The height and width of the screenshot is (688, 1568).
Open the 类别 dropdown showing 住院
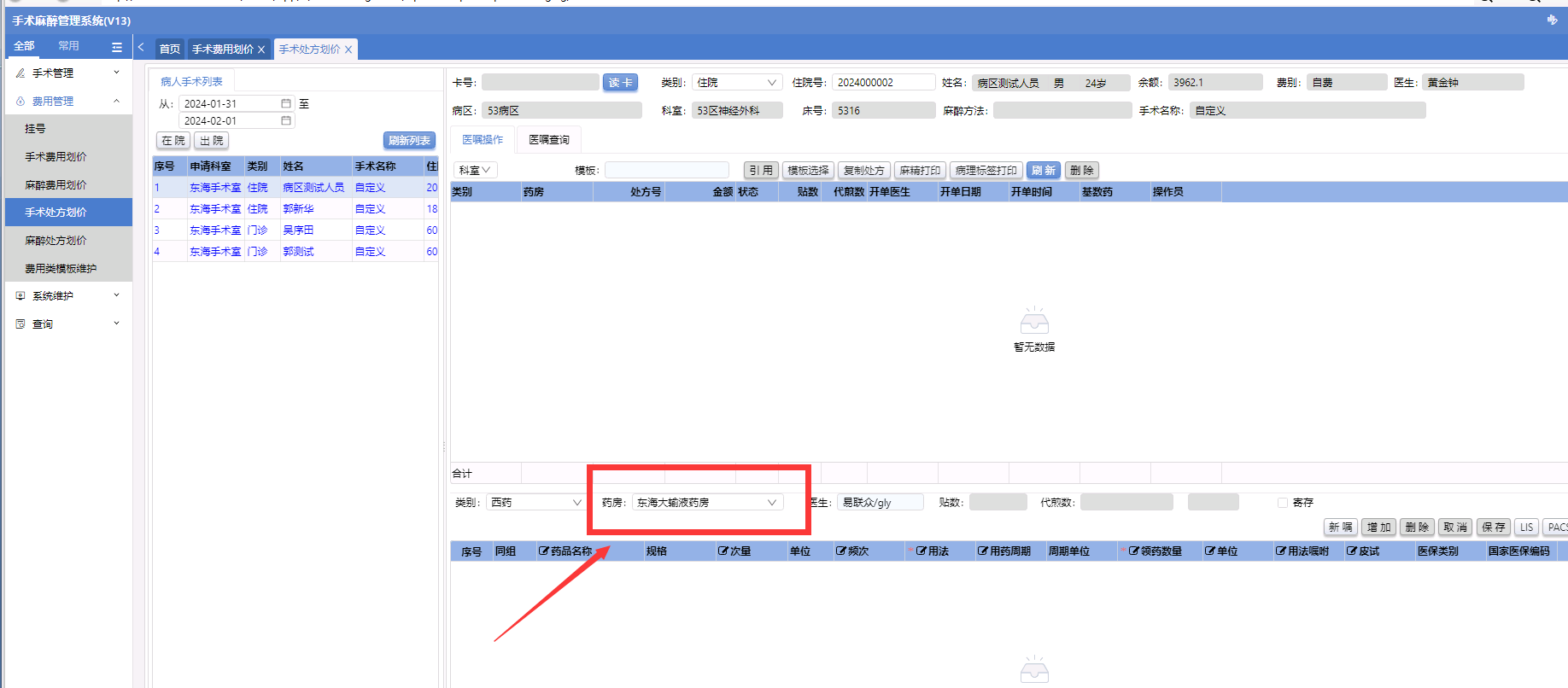point(737,83)
